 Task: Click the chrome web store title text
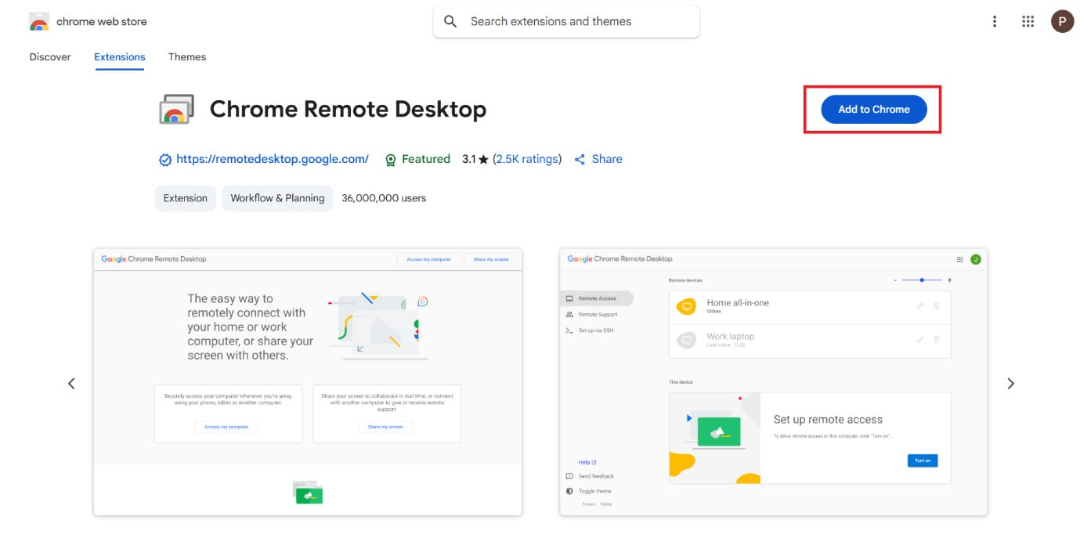pos(101,21)
